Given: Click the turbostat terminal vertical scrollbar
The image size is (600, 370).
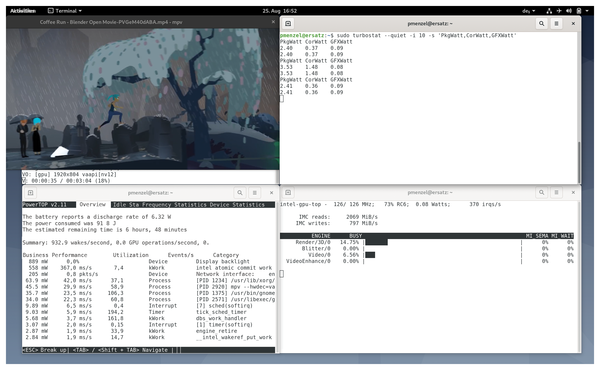Looking at the screenshot, I should click(x=579, y=162).
